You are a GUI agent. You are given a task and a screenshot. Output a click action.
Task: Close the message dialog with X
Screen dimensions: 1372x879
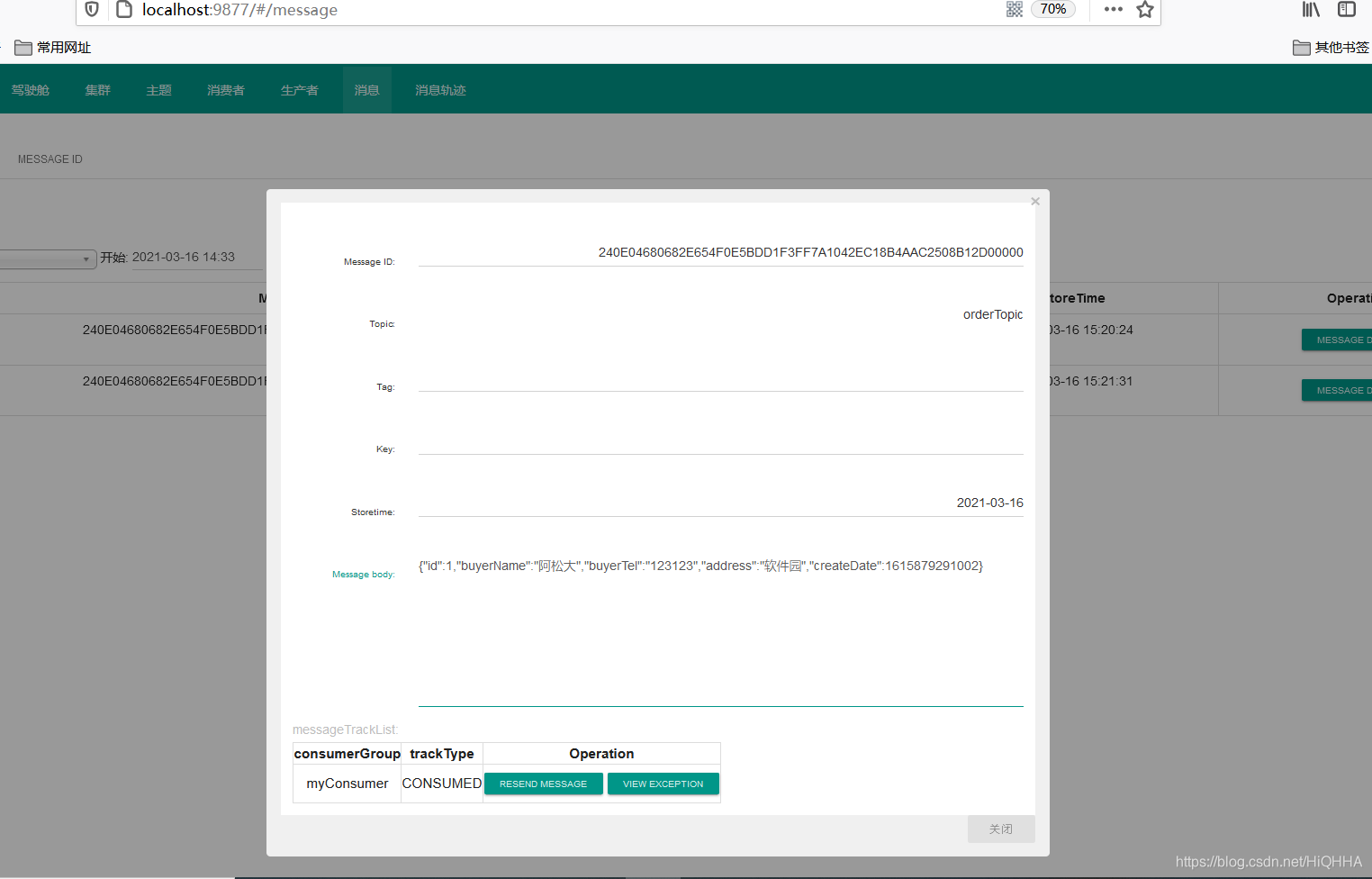[1035, 201]
